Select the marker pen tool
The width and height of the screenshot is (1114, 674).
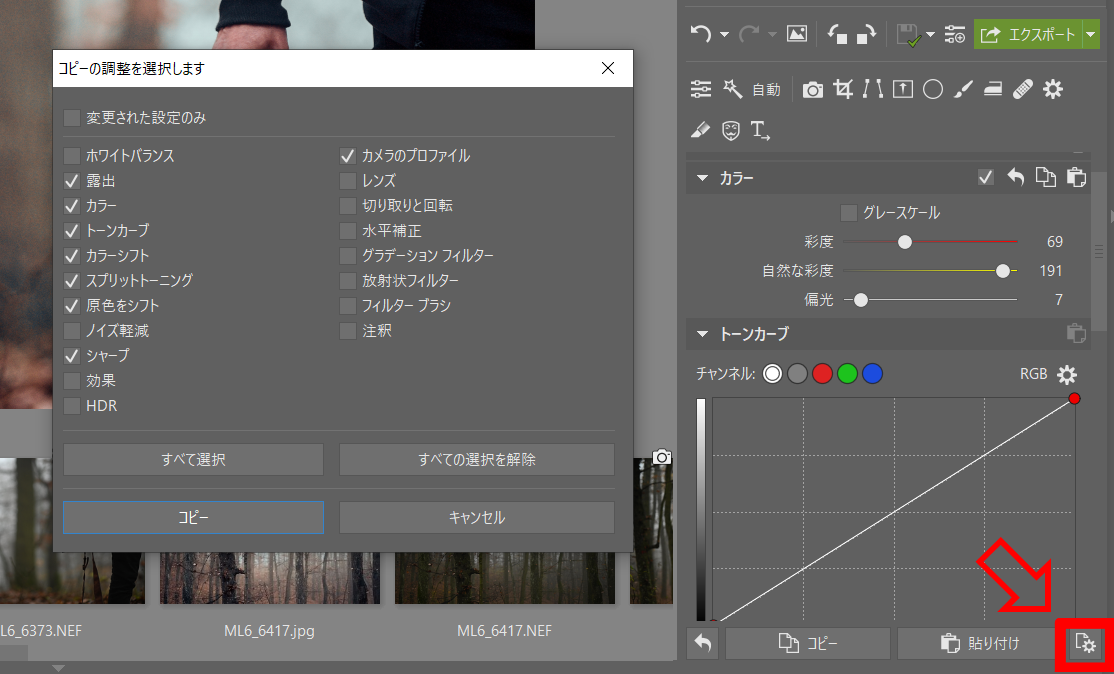pos(700,130)
